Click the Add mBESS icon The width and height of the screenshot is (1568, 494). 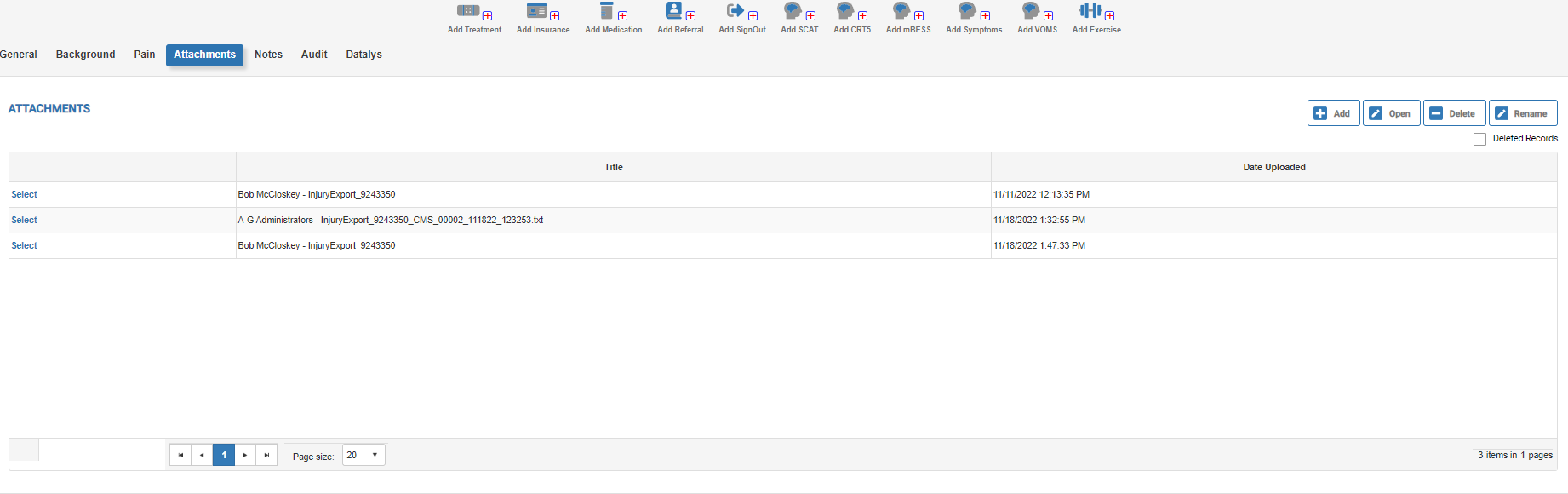(x=908, y=12)
